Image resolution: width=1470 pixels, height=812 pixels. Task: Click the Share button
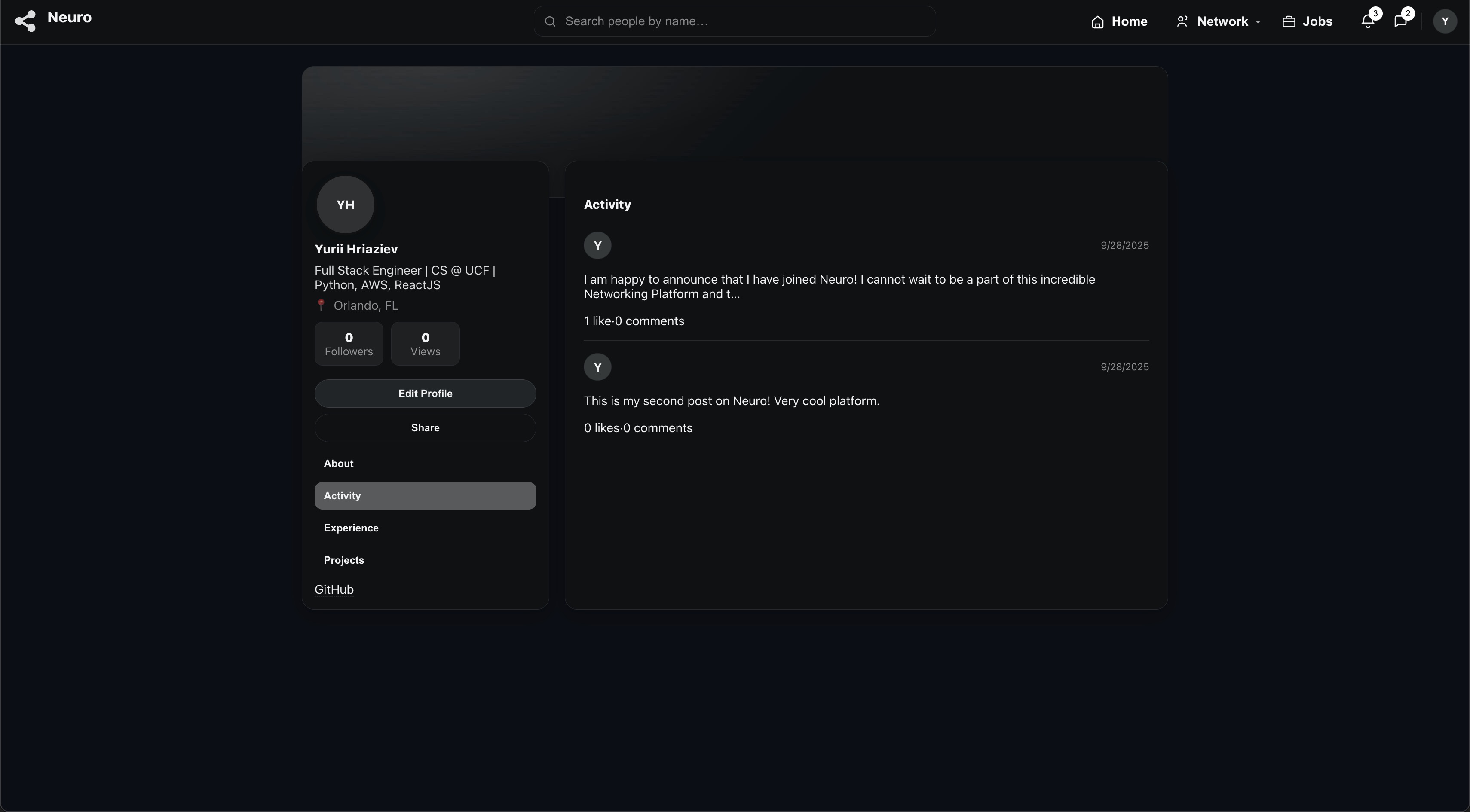pyautogui.click(x=425, y=427)
